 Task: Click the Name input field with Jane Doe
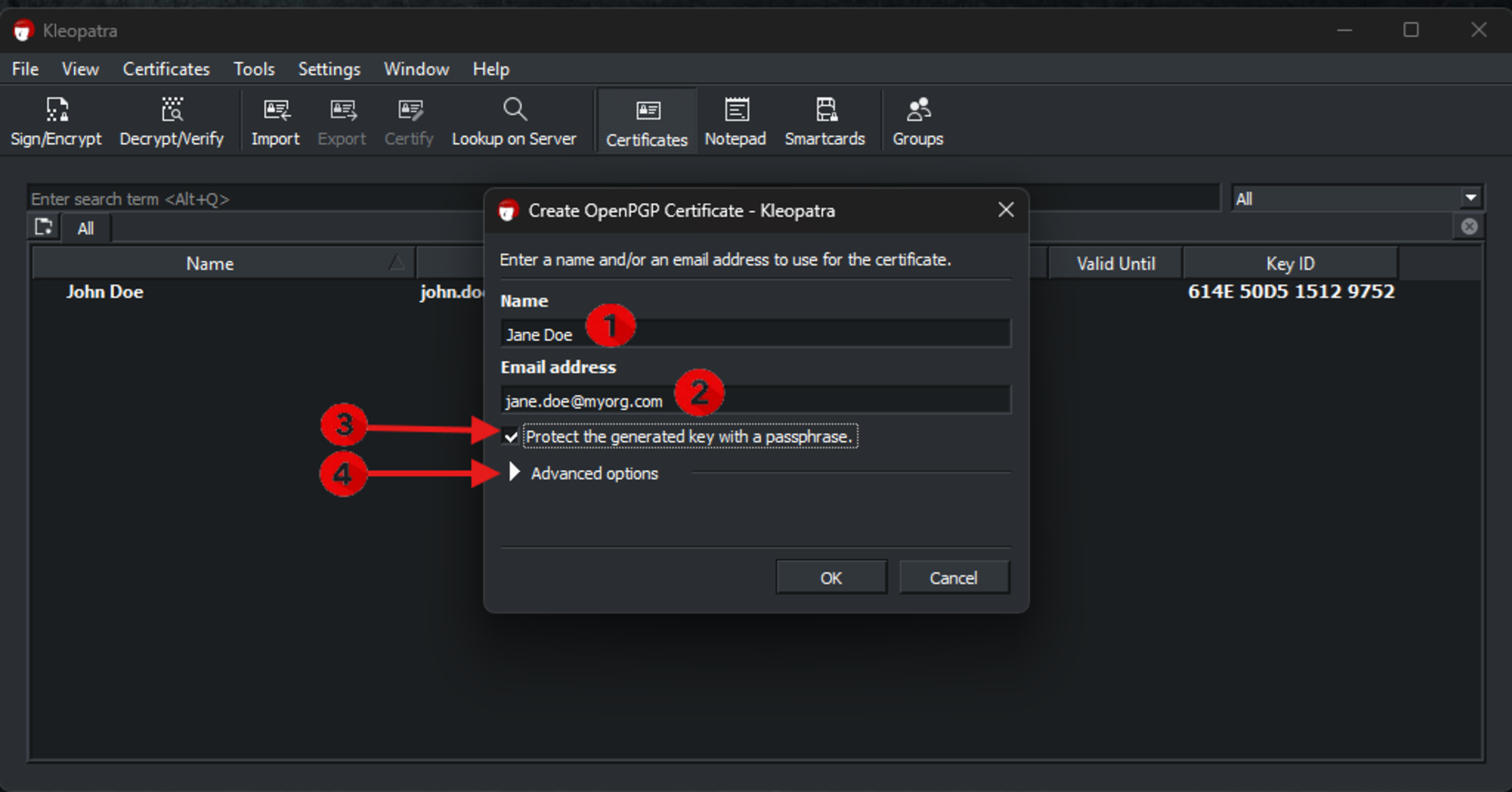756,333
